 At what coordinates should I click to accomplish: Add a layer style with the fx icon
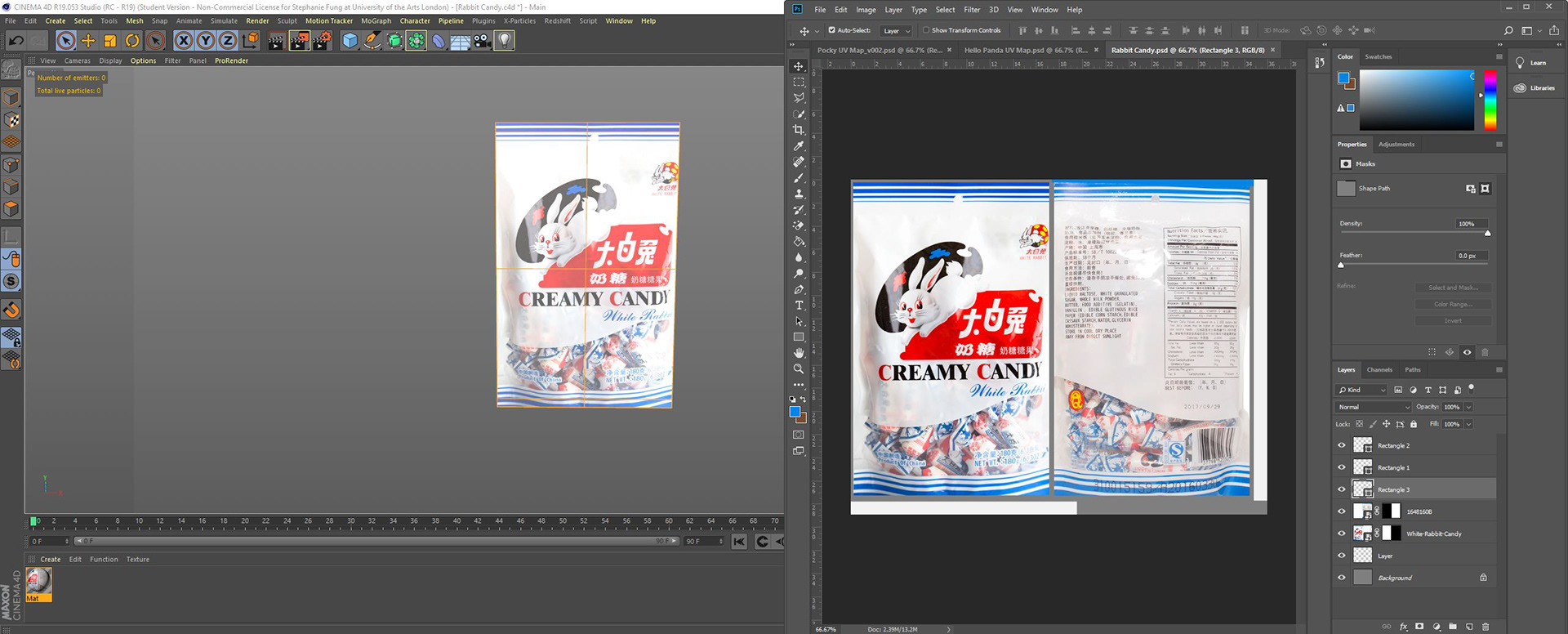[1403, 627]
